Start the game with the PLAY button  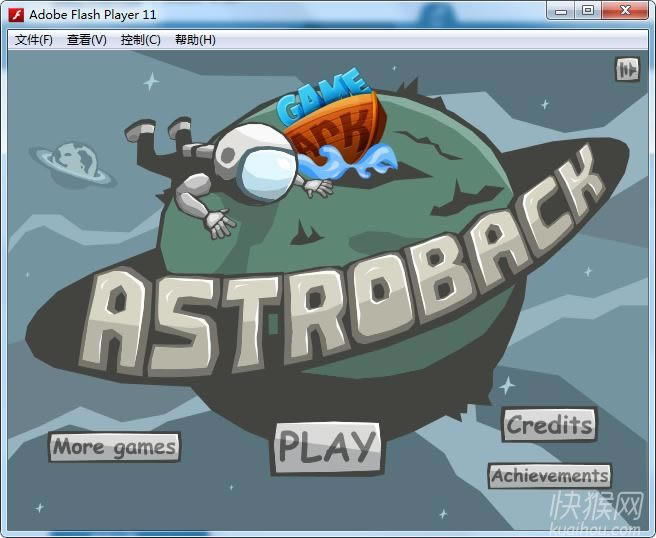(327, 447)
